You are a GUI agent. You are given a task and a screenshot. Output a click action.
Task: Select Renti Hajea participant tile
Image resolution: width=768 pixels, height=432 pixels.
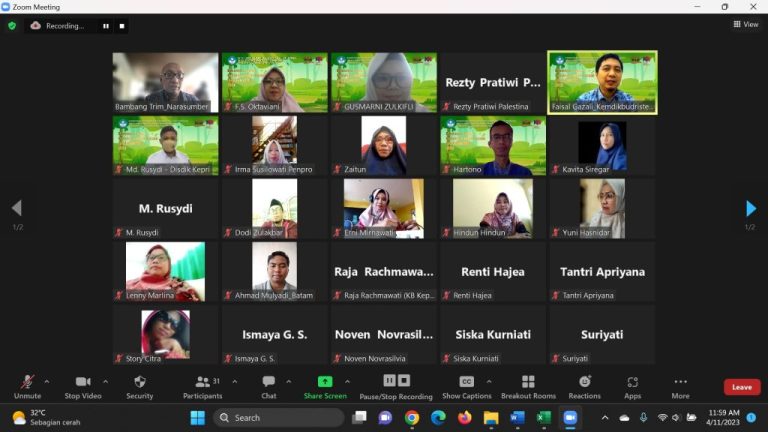[x=493, y=271]
